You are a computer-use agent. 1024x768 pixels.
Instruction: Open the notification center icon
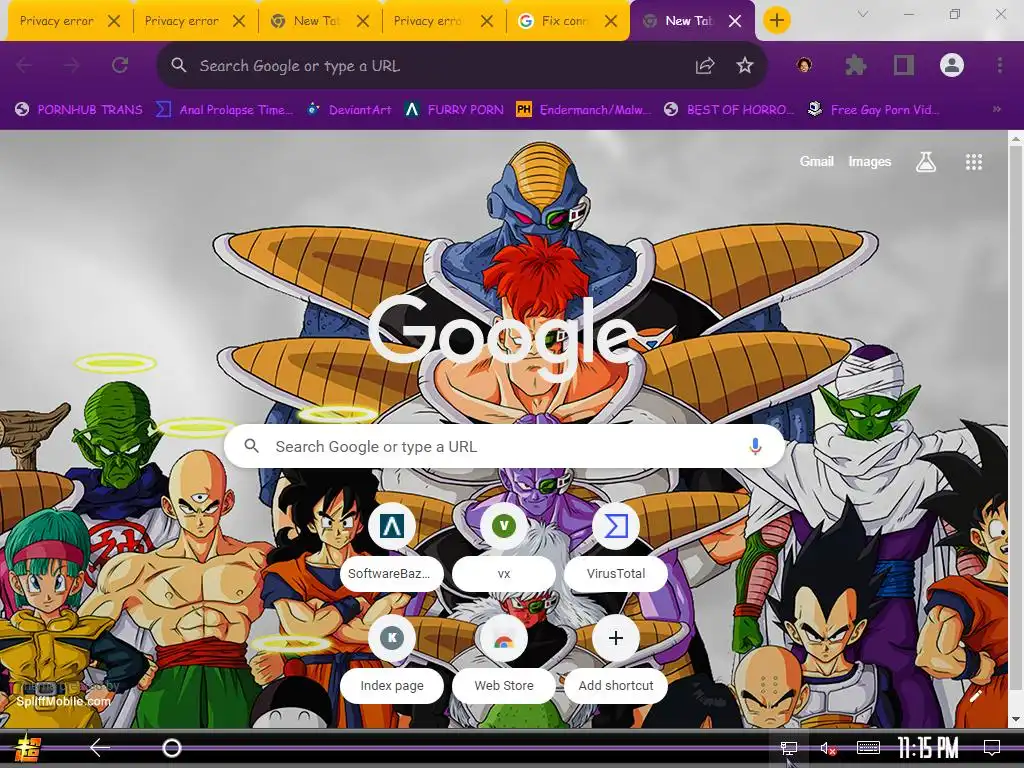pos(991,747)
